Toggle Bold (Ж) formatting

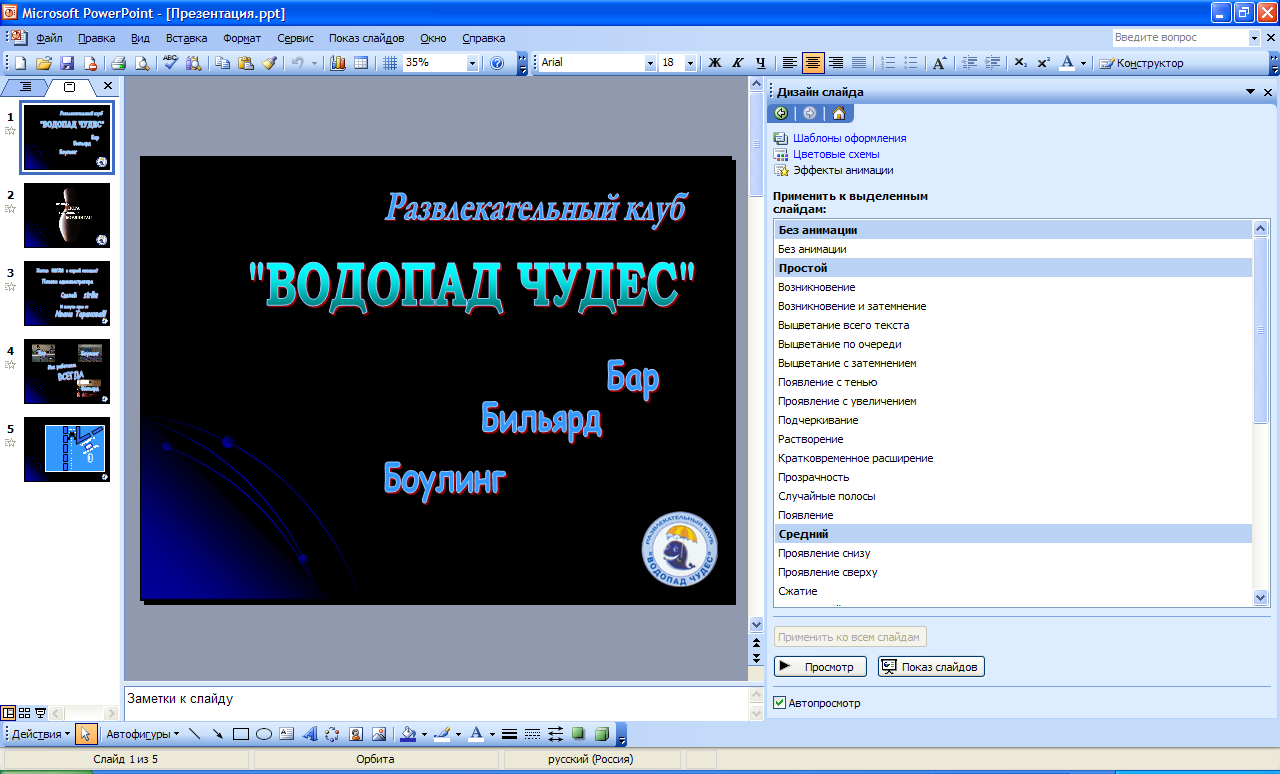click(x=715, y=63)
